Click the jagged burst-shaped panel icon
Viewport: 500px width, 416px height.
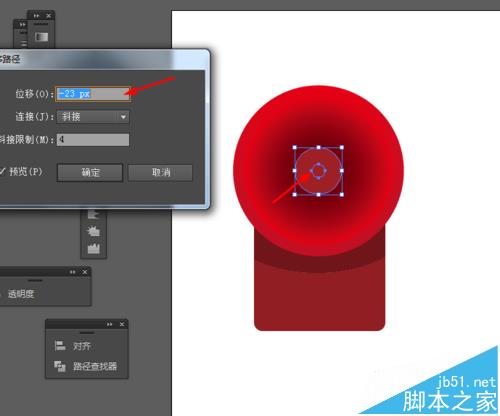pos(94,230)
